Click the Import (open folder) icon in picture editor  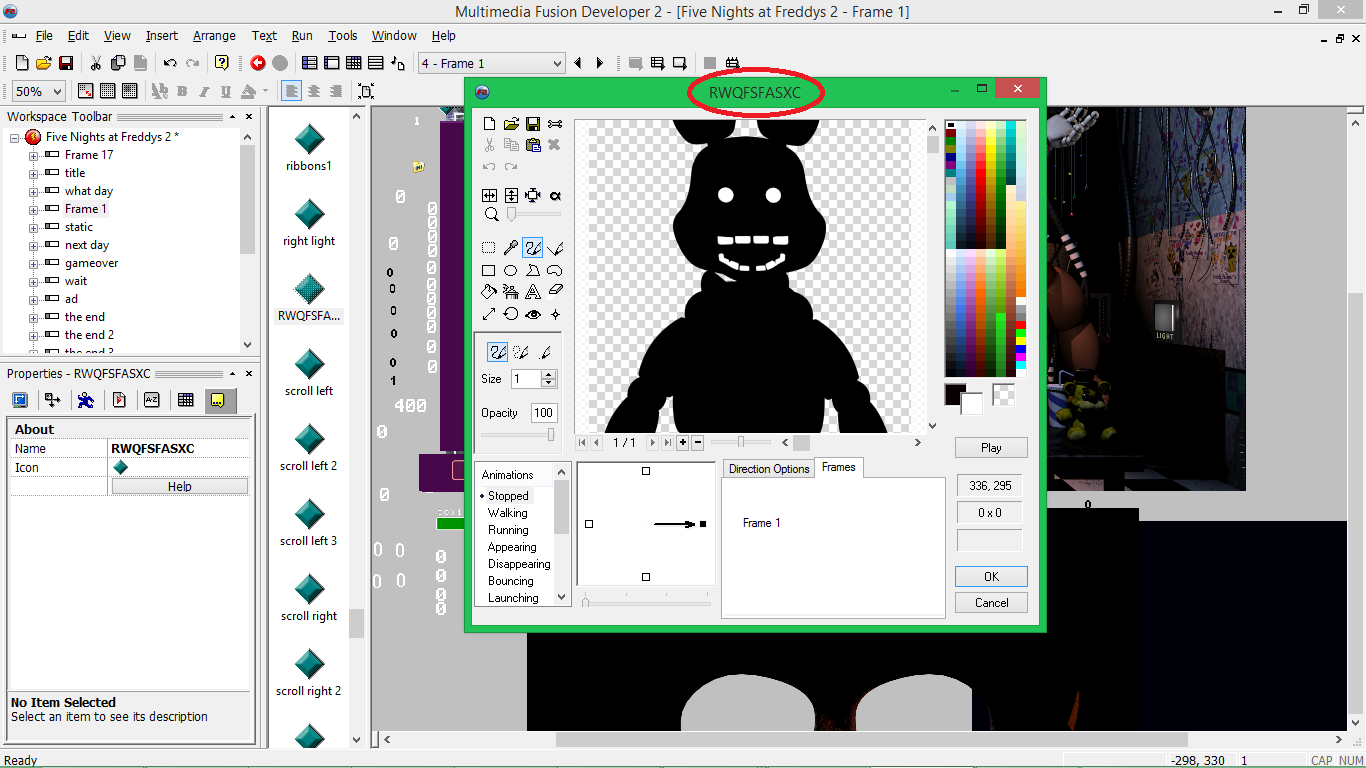[x=511, y=124]
